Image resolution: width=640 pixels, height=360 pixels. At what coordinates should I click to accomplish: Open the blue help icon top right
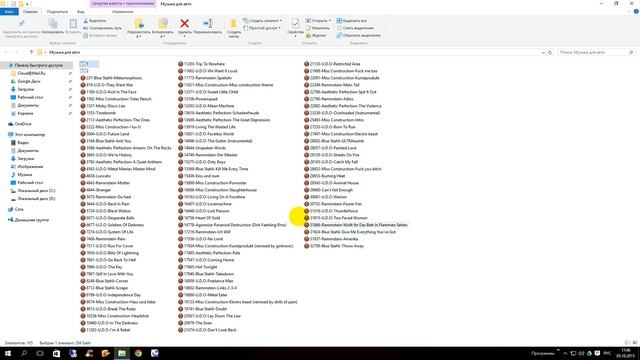click(636, 11)
